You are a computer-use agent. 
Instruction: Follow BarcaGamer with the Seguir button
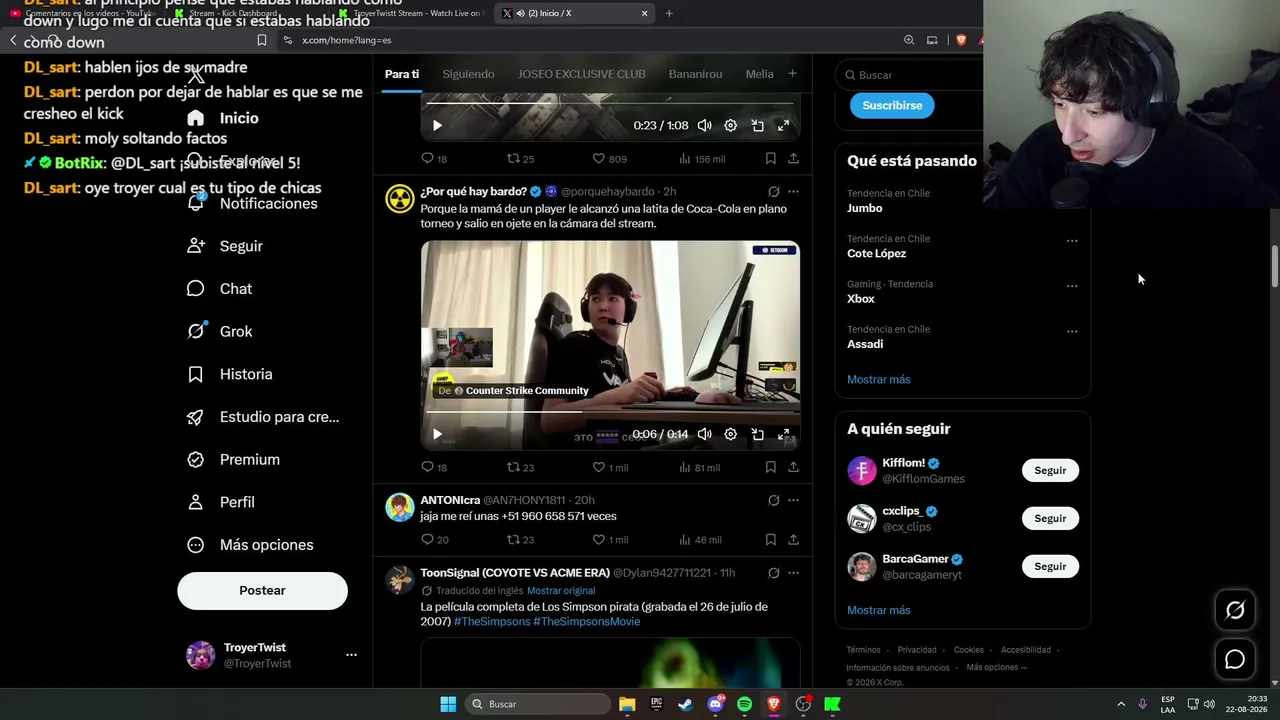1050,566
